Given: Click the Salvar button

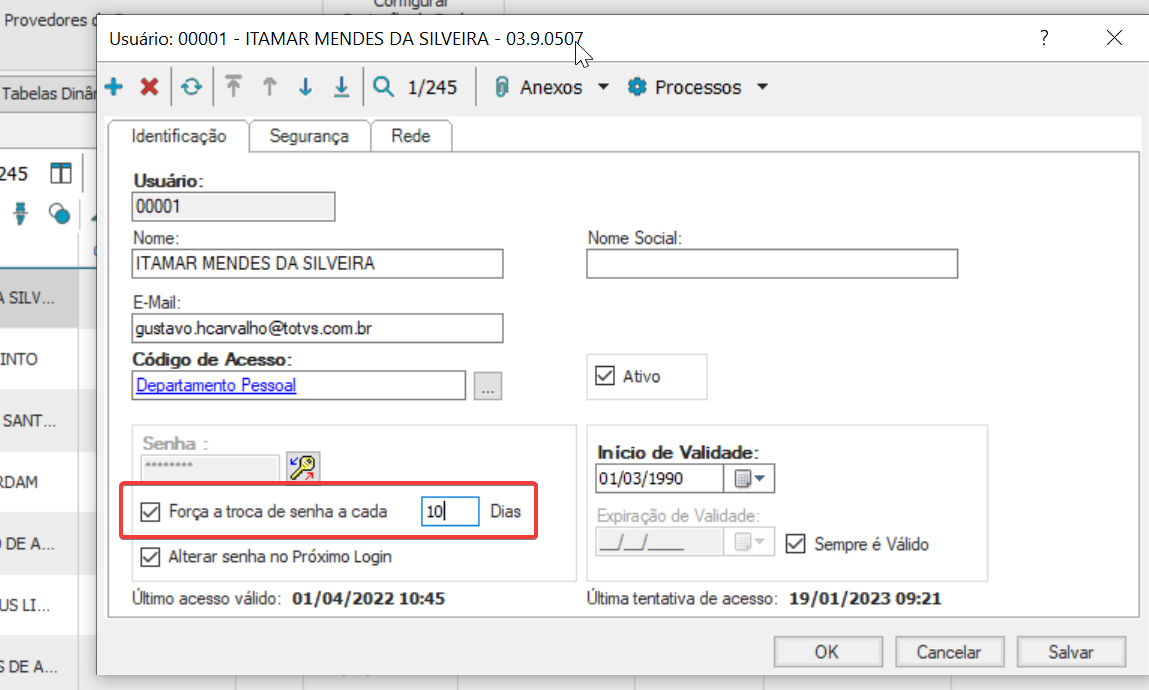Looking at the screenshot, I should (1071, 652).
